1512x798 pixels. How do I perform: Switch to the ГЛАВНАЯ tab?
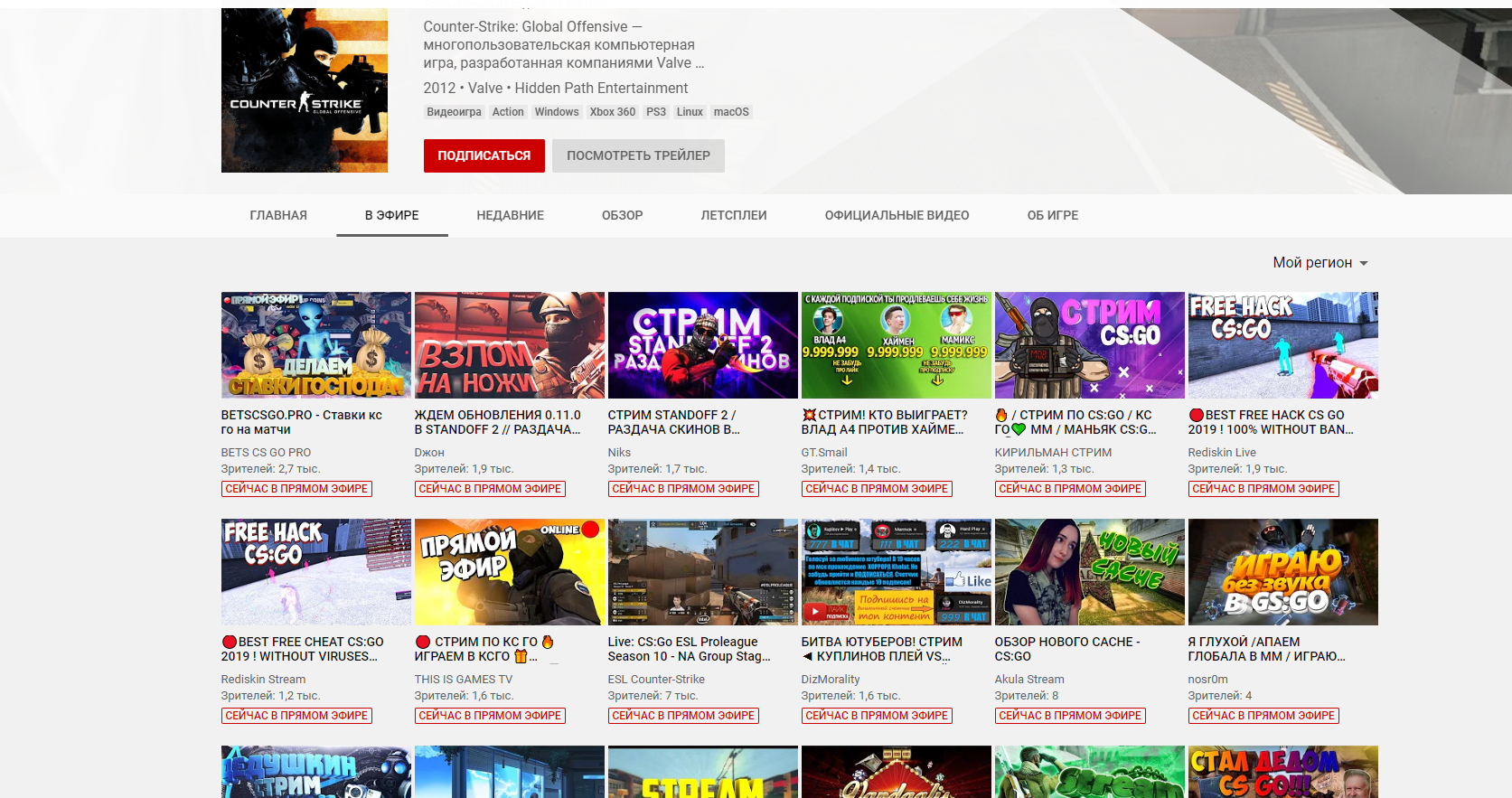(x=278, y=215)
